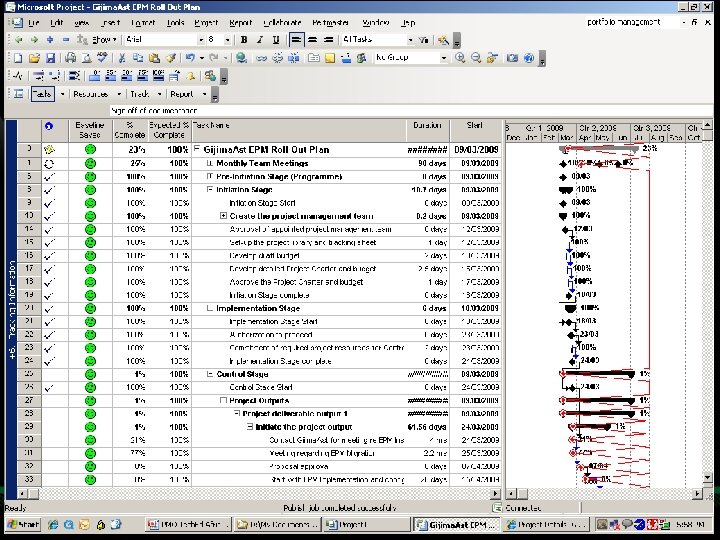Click the Duration column header
Image resolution: width=720 pixels, height=540 pixels.
(428, 130)
